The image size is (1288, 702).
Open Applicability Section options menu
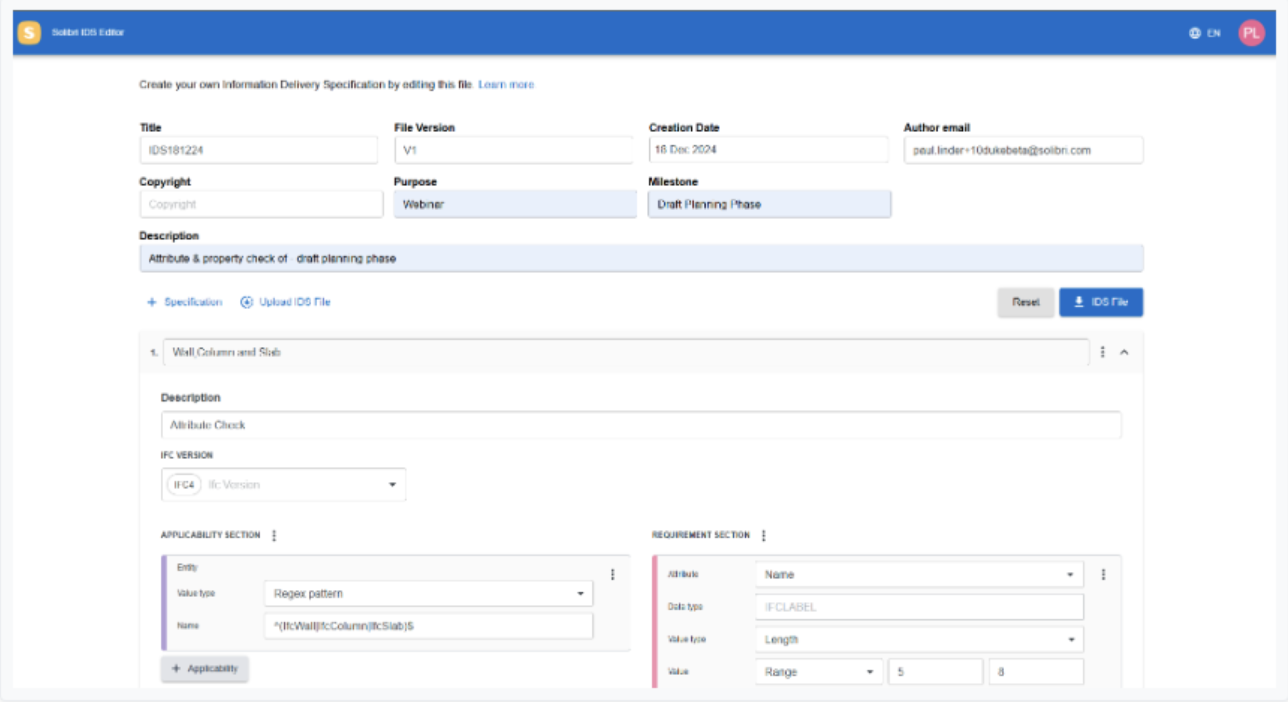tap(274, 535)
